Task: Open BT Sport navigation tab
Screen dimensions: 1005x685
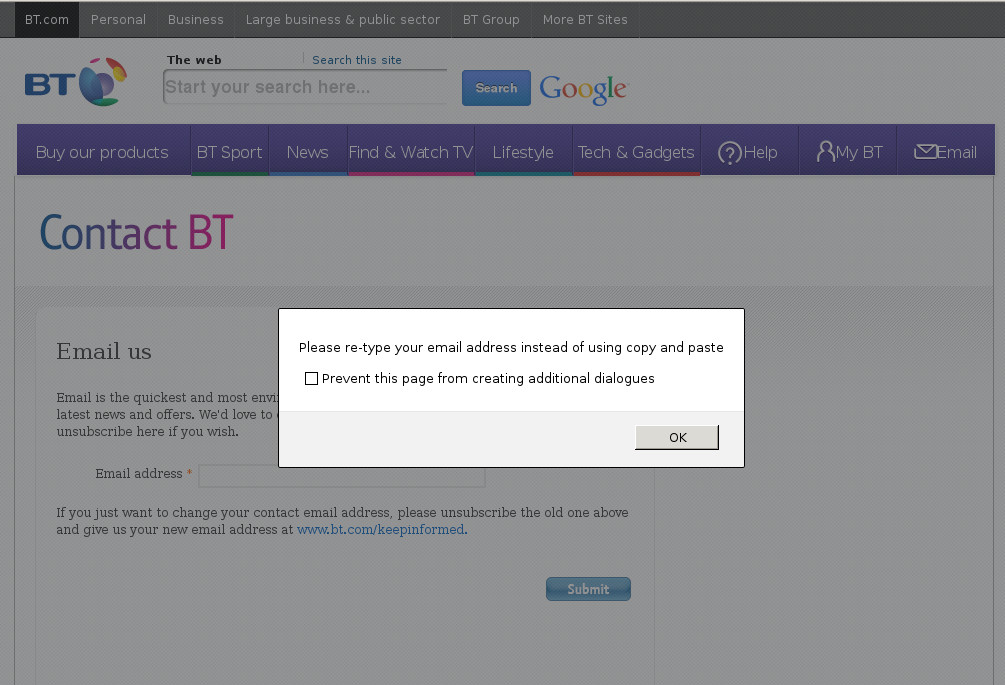Action: click(229, 152)
